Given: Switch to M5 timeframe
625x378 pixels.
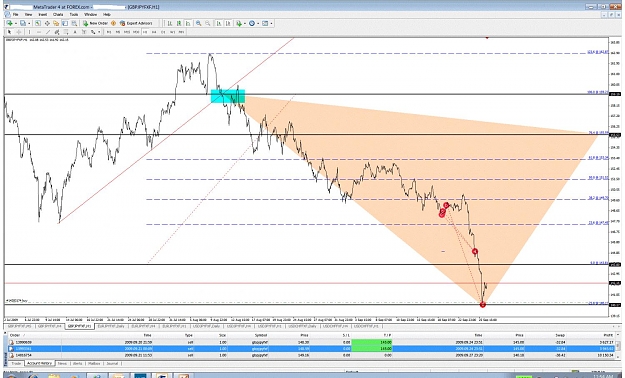Looking at the screenshot, I should pos(118,32).
